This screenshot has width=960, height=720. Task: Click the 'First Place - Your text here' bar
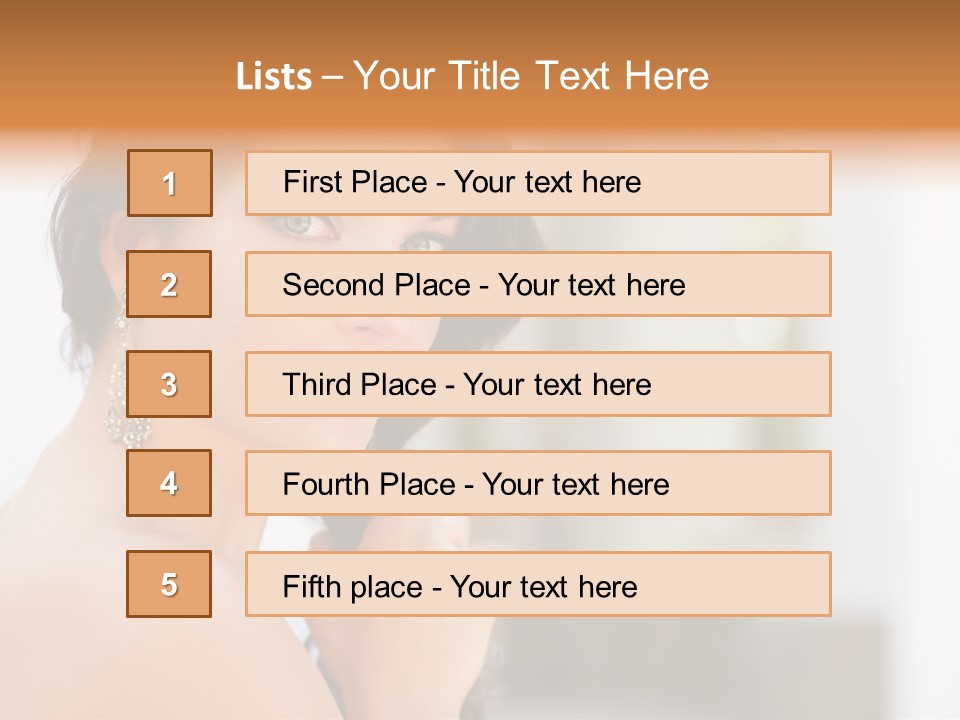(x=538, y=183)
